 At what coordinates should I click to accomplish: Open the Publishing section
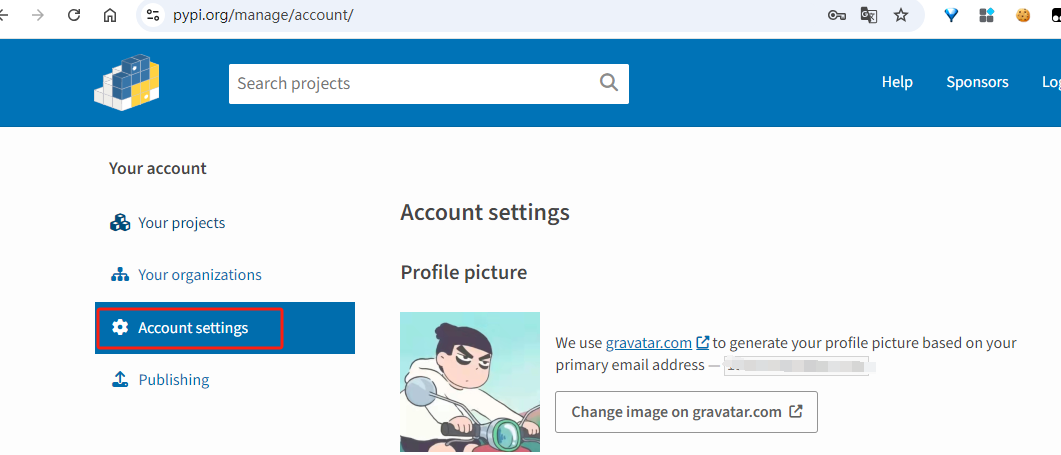(x=173, y=380)
